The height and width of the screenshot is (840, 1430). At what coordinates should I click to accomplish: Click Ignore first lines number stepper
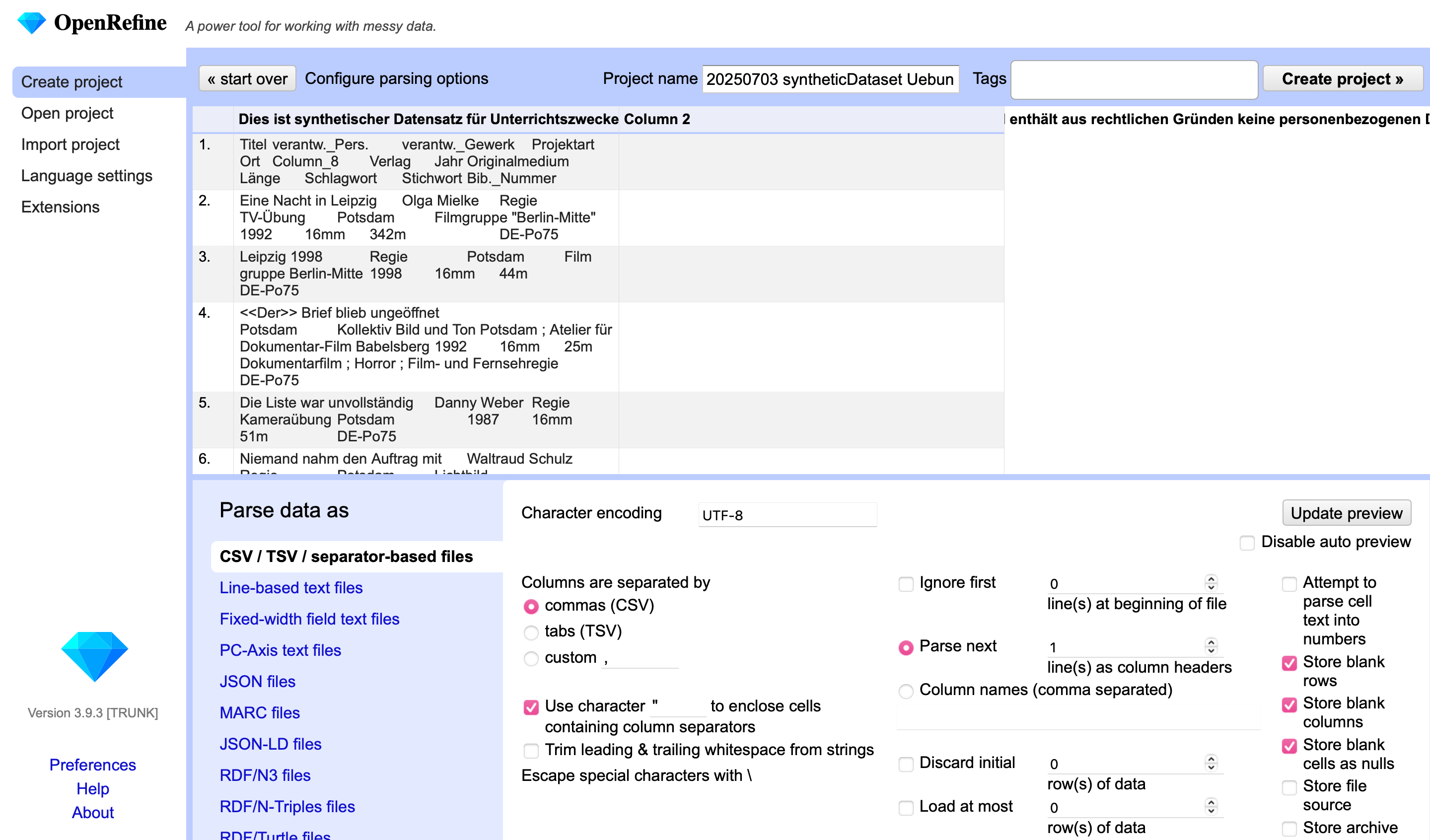[1211, 583]
